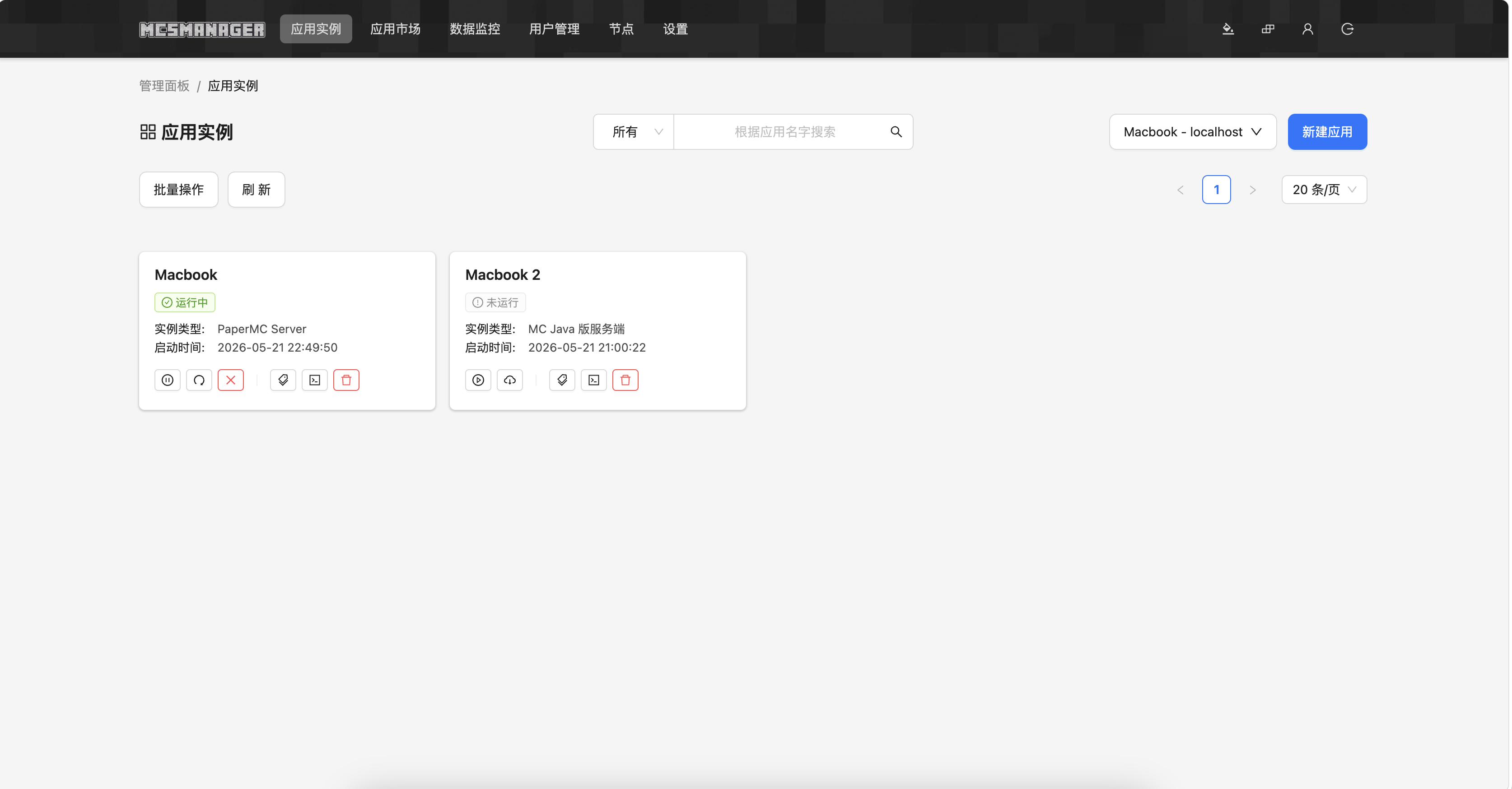This screenshot has height=789, width=1512.
Task: Click the PaperMC Server type text
Action: [x=262, y=329]
